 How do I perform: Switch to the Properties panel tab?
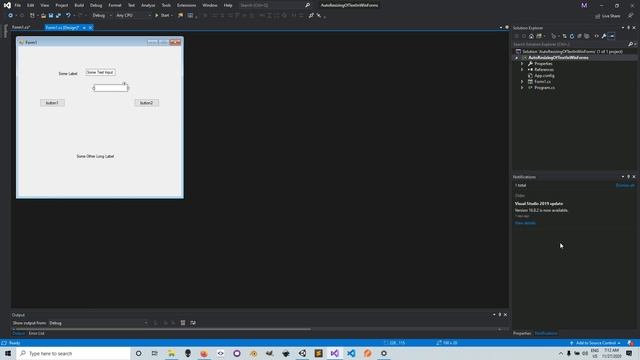522,333
